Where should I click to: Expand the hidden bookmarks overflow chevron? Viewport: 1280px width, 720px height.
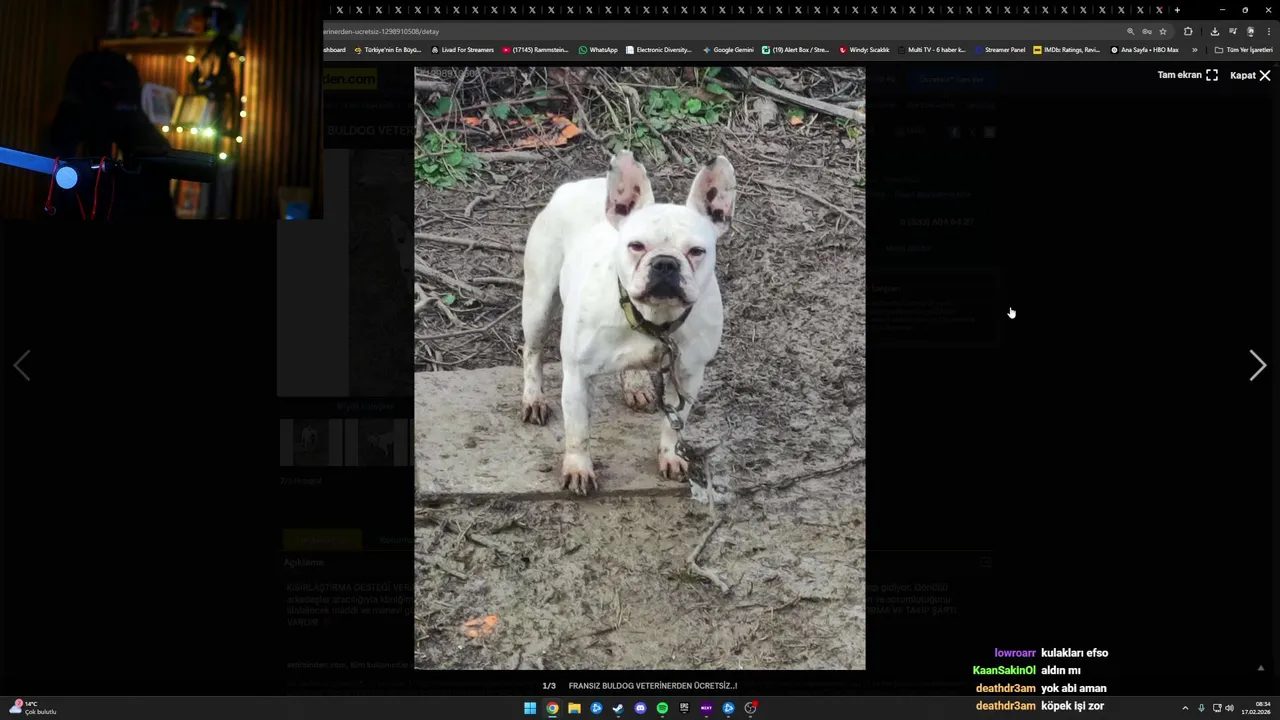(1194, 50)
